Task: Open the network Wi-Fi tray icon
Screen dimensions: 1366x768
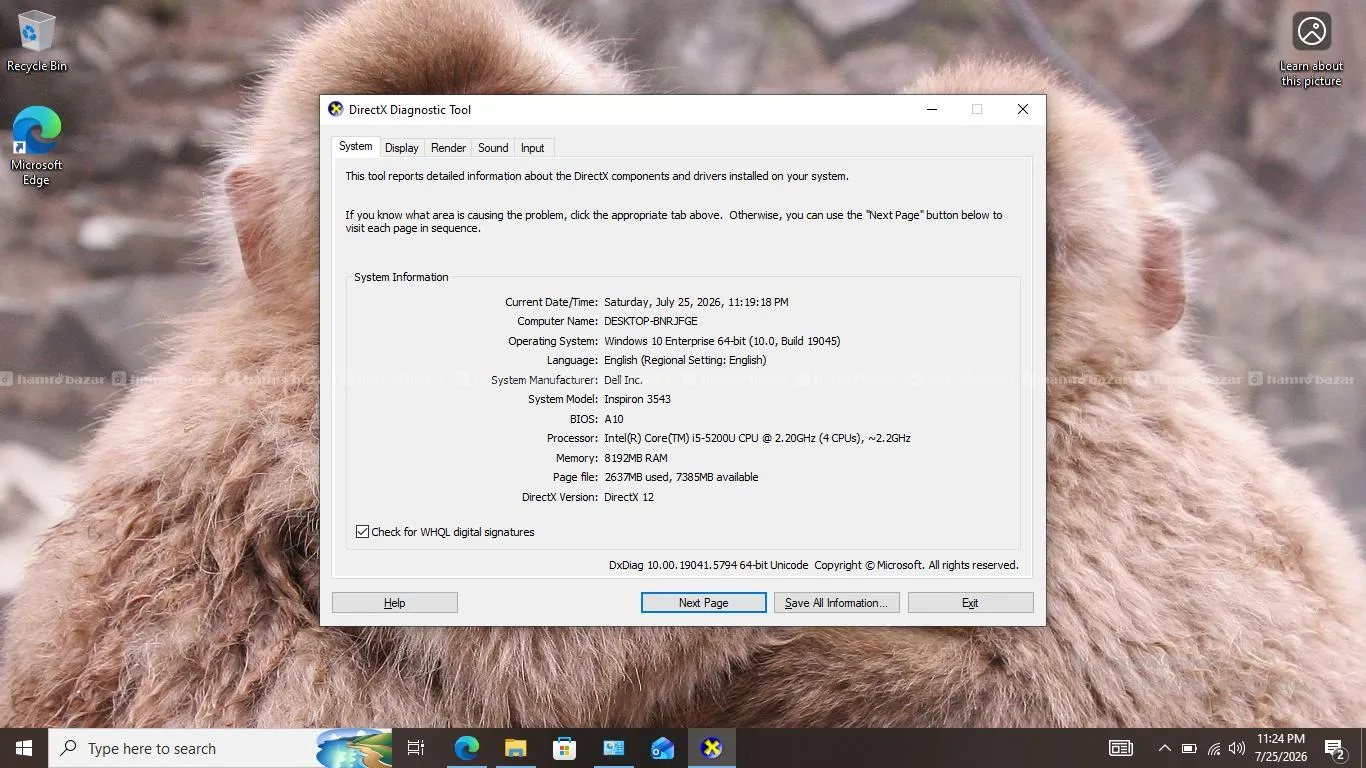Action: (1213, 748)
